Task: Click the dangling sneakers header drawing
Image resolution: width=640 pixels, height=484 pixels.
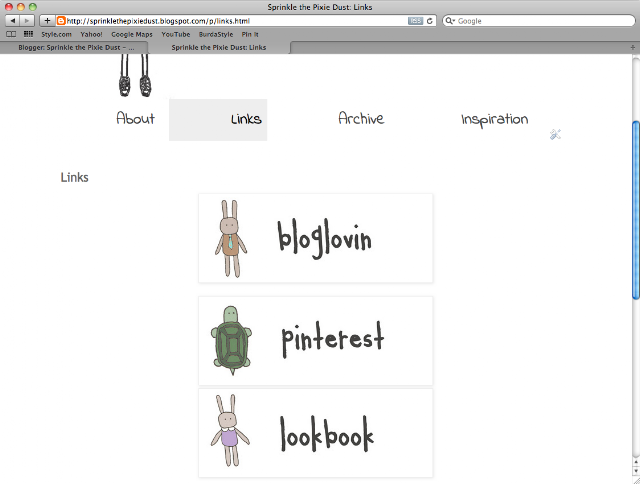Action: coord(135,76)
